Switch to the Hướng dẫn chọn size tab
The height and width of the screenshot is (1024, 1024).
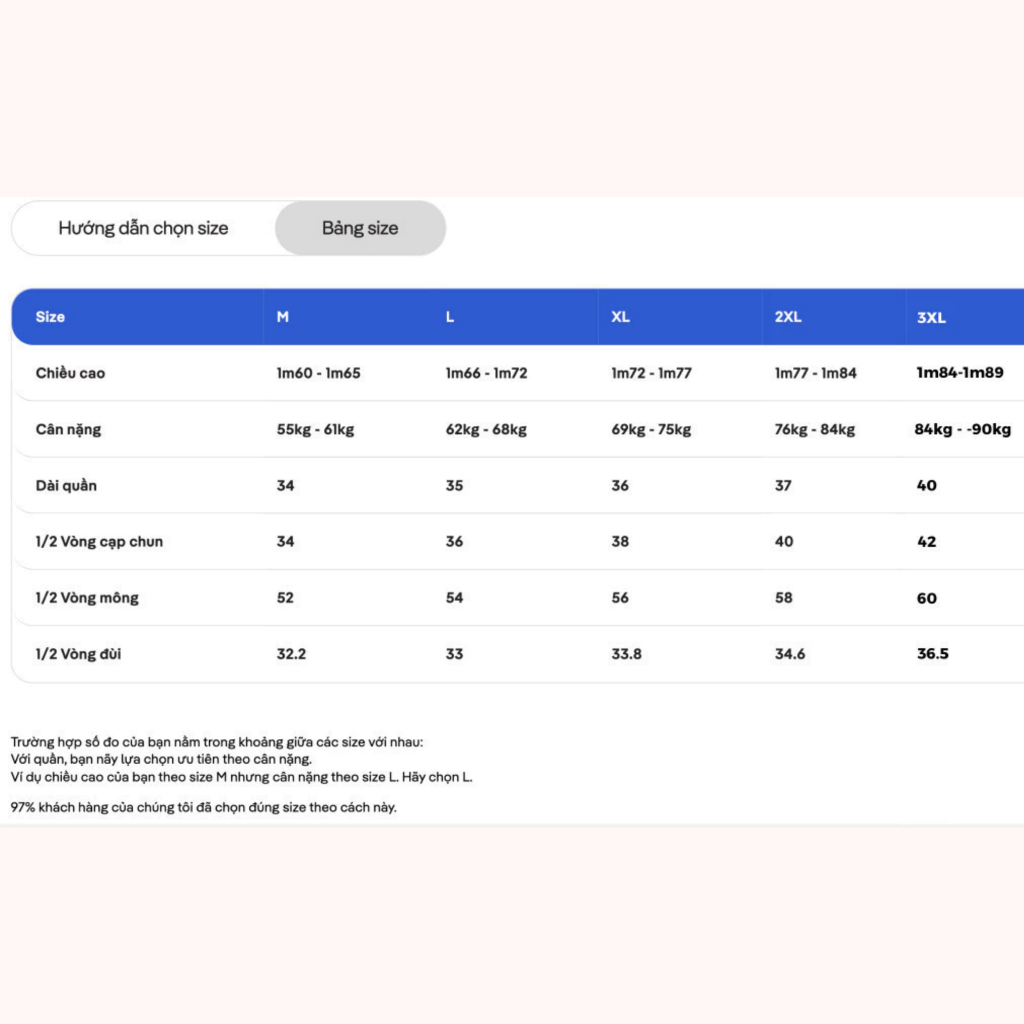click(143, 228)
